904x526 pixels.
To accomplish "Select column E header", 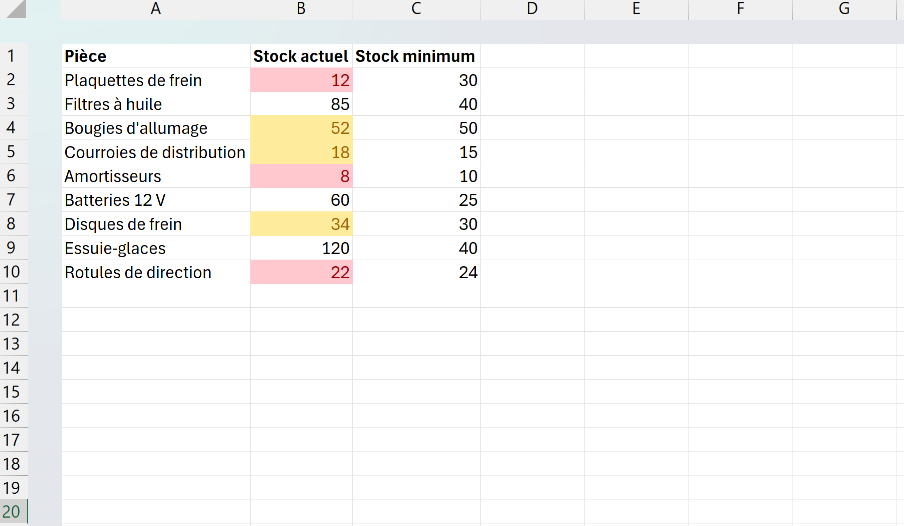I will pos(636,9).
